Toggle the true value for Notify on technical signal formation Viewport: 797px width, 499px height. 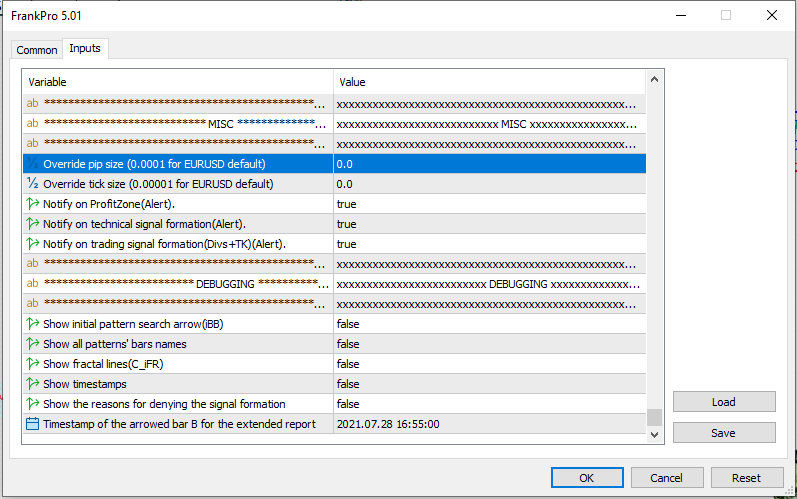coord(488,224)
